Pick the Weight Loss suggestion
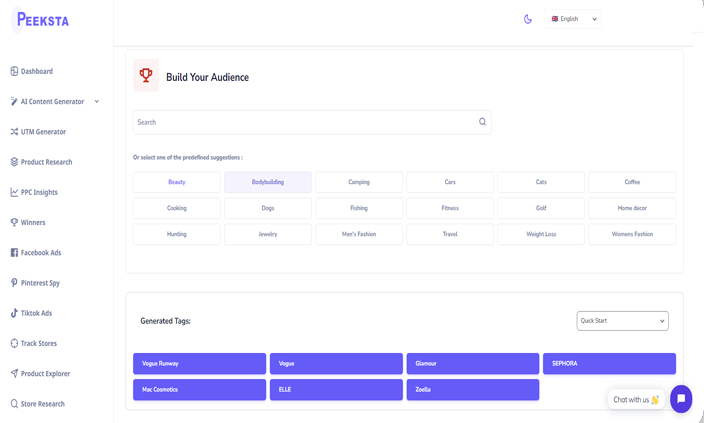This screenshot has height=423, width=704. point(541,234)
